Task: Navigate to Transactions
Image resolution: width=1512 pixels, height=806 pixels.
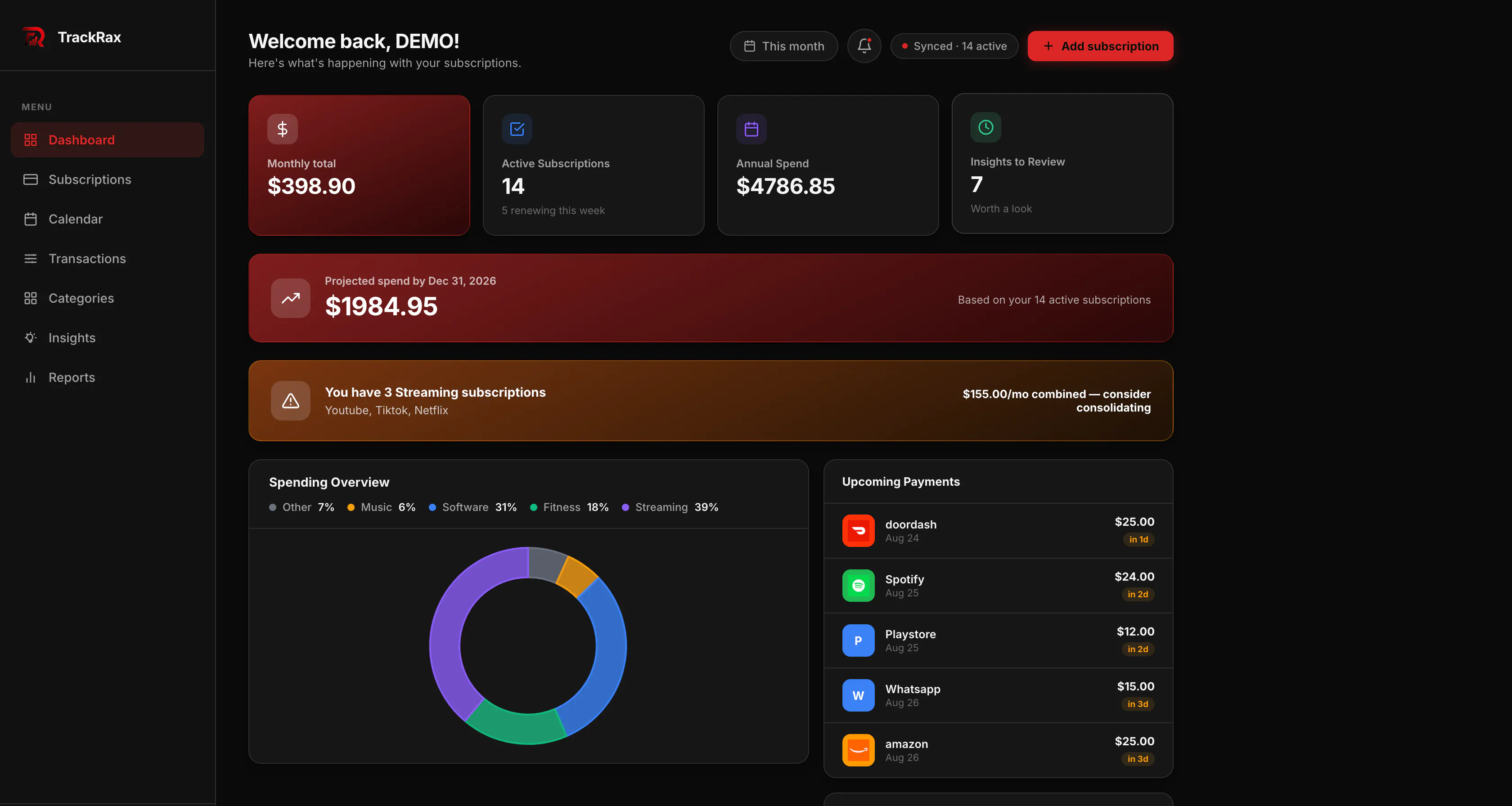Action: (108, 259)
